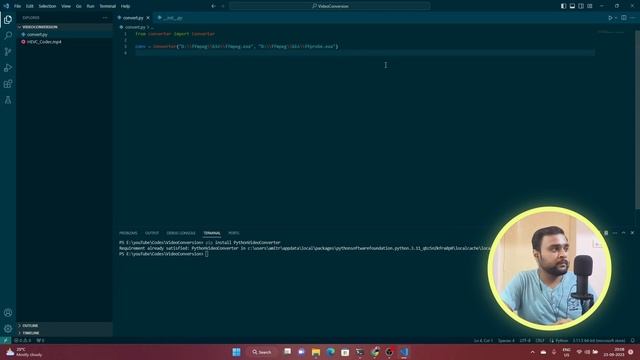Toggle the secondary side bar layout
The width and height of the screenshot is (640, 360).
pyautogui.click(x=581, y=6)
